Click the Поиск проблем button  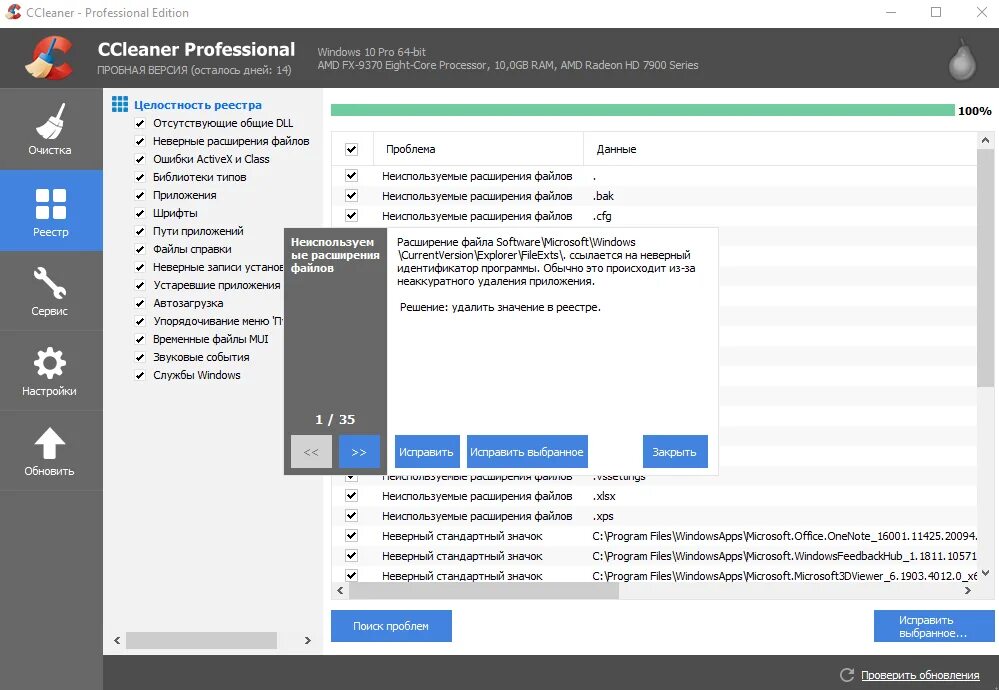pyautogui.click(x=391, y=626)
